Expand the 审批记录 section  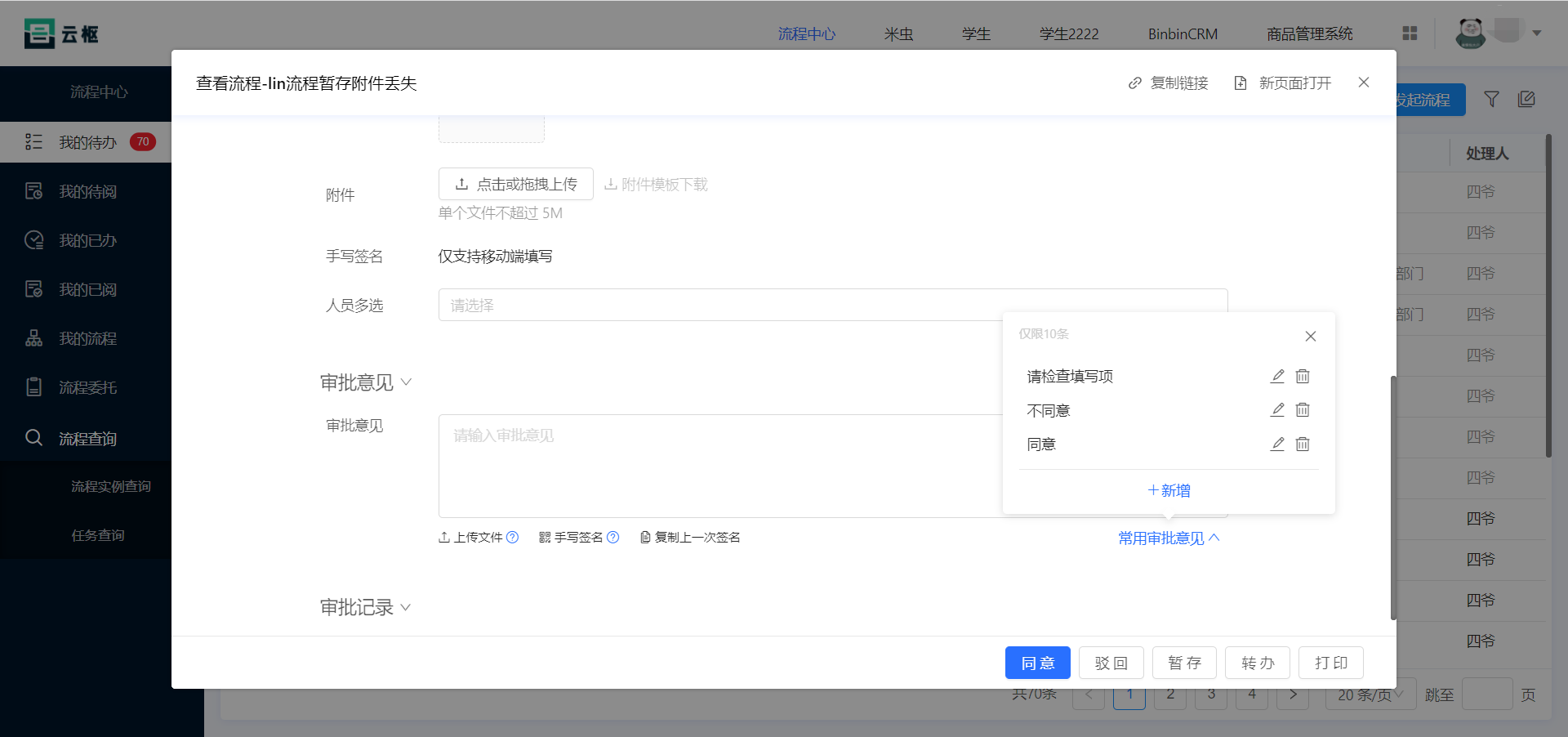coord(365,607)
